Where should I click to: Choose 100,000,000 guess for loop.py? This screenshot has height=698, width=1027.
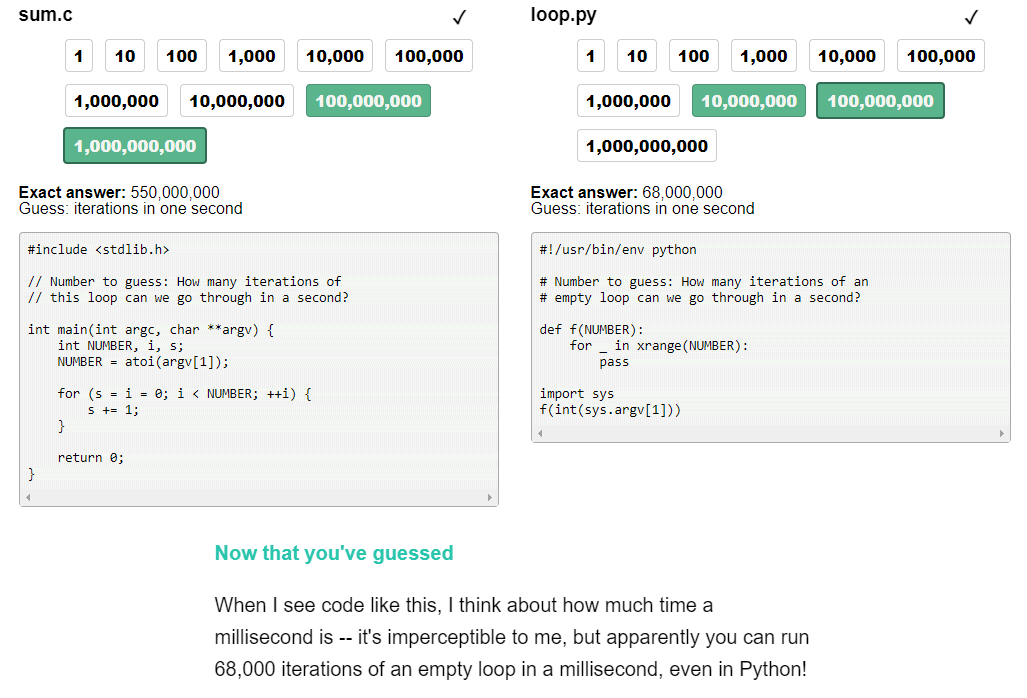(880, 101)
